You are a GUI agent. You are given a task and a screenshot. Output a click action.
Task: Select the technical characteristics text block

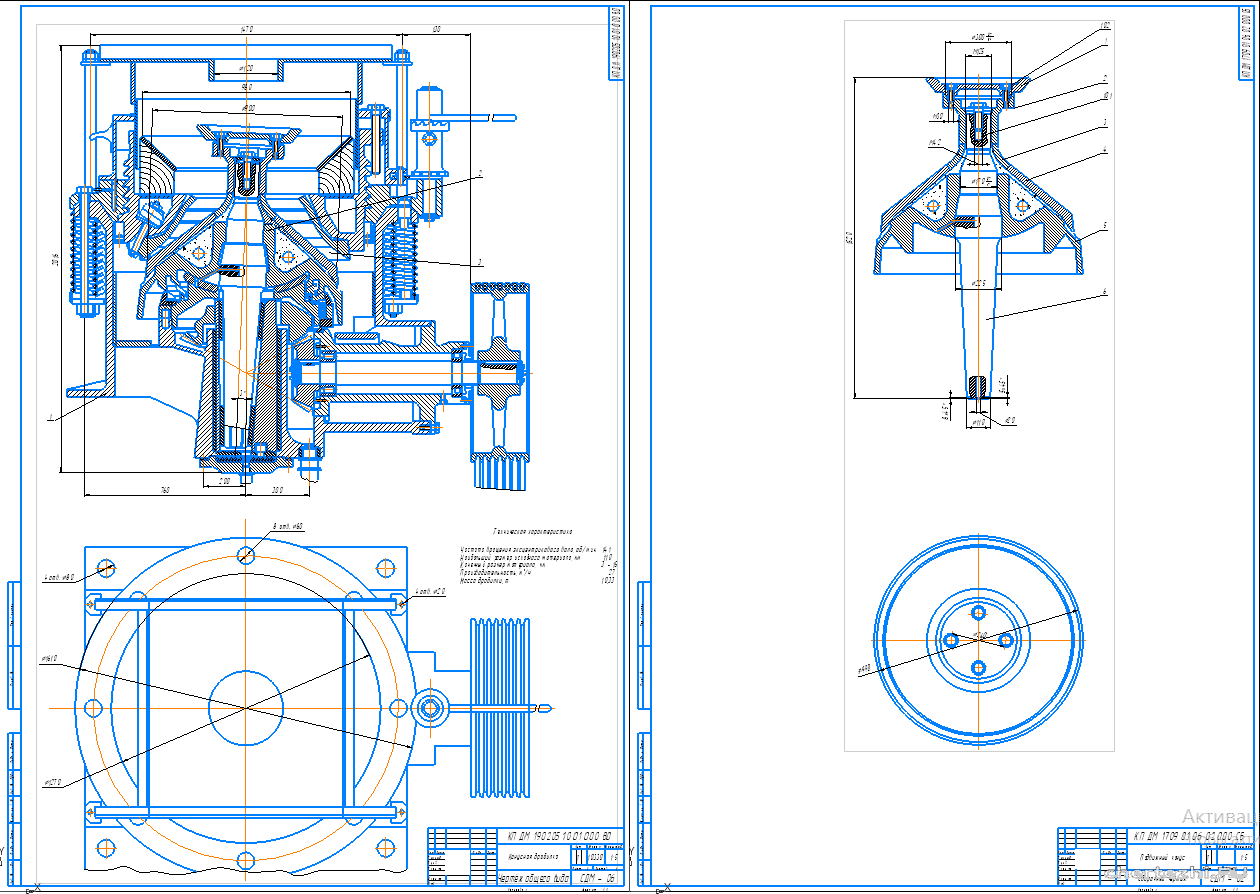click(536, 563)
